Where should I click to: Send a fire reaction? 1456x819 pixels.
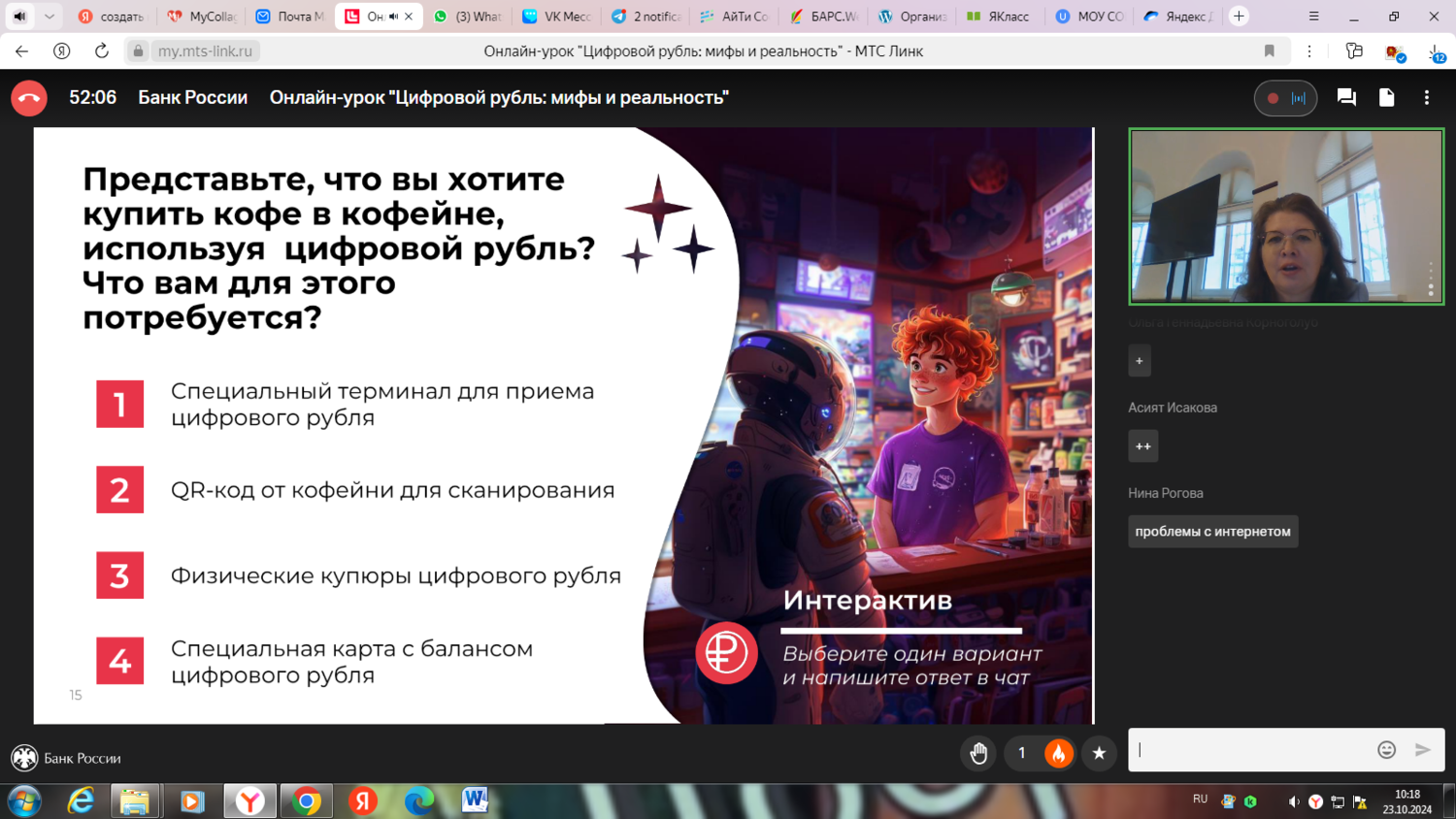[x=1058, y=753]
